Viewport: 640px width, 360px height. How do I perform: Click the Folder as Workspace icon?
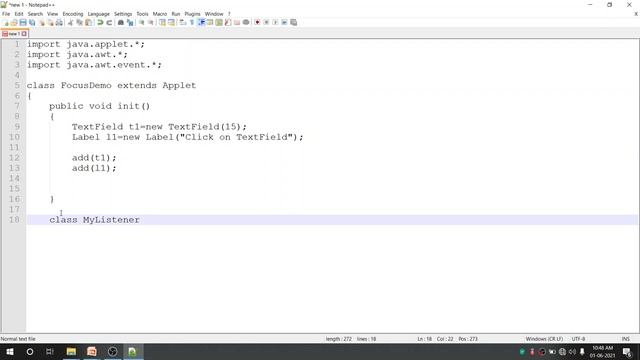[x=237, y=22]
